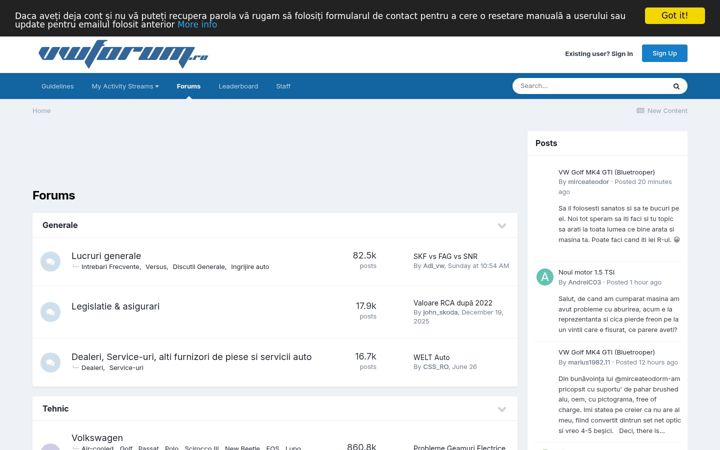The height and width of the screenshot is (450, 720).
Task: Click the New Content newspaper icon
Action: click(640, 111)
